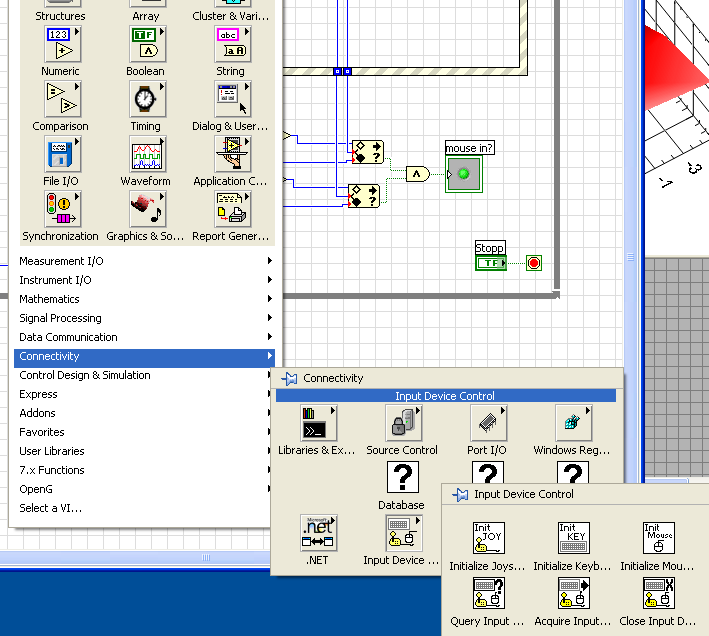Click the Stopp label text
This screenshot has width=709, height=636.
point(490,248)
